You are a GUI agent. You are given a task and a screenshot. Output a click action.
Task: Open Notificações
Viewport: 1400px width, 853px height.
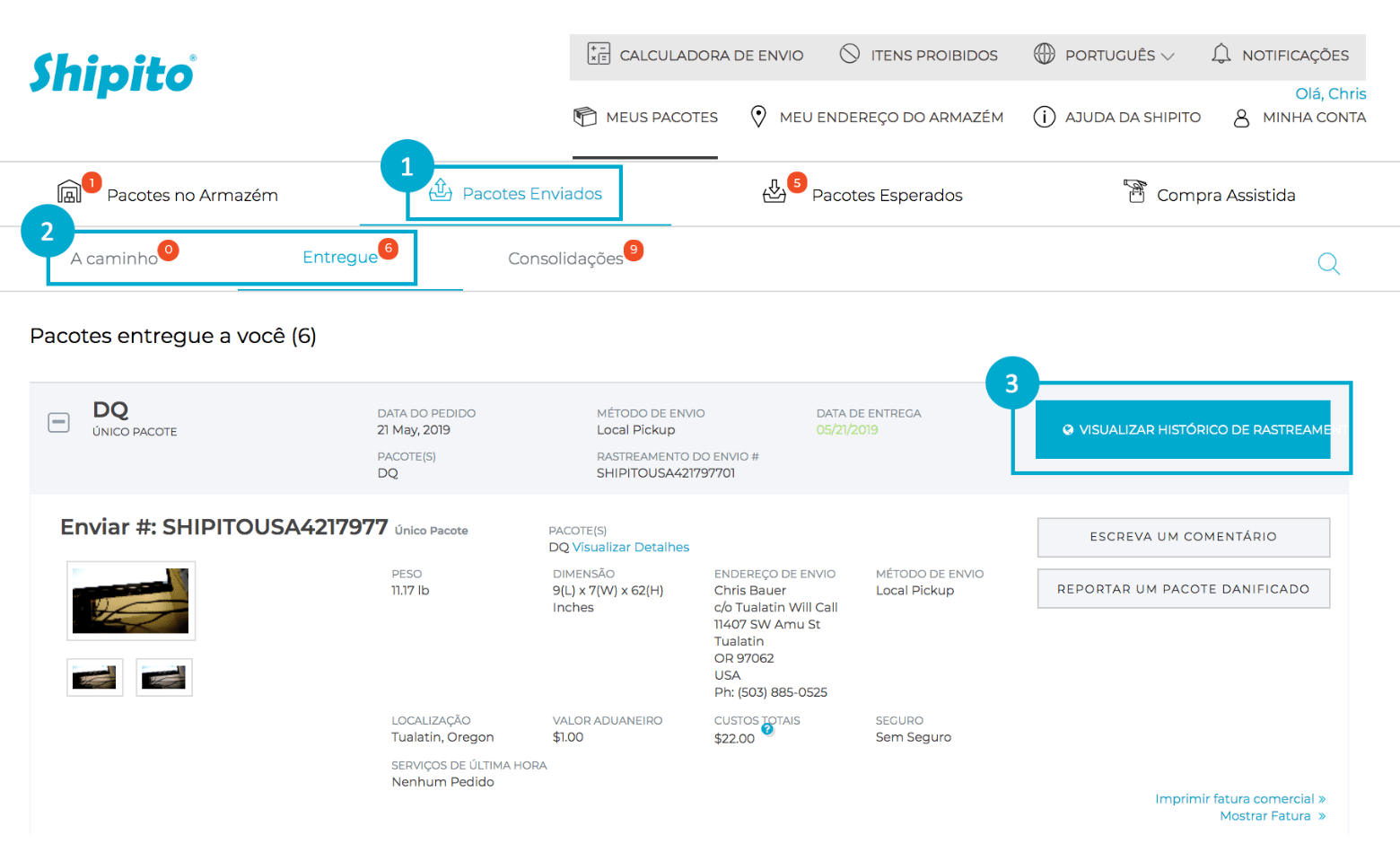coord(1295,56)
